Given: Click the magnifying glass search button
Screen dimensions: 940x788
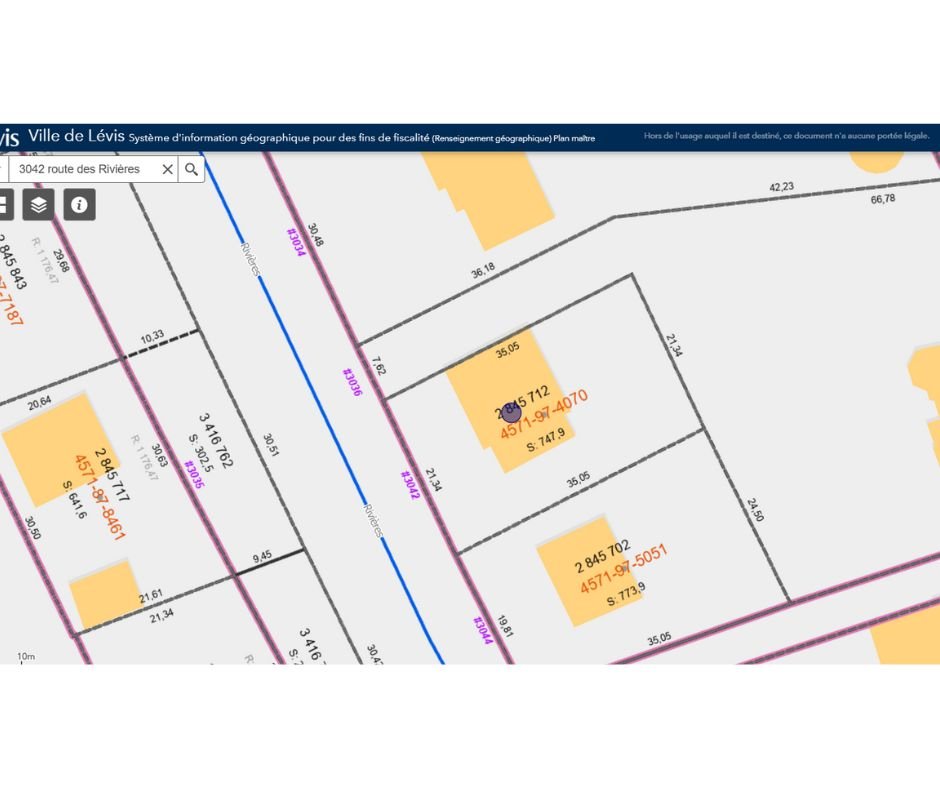Looking at the screenshot, I should (x=192, y=169).
